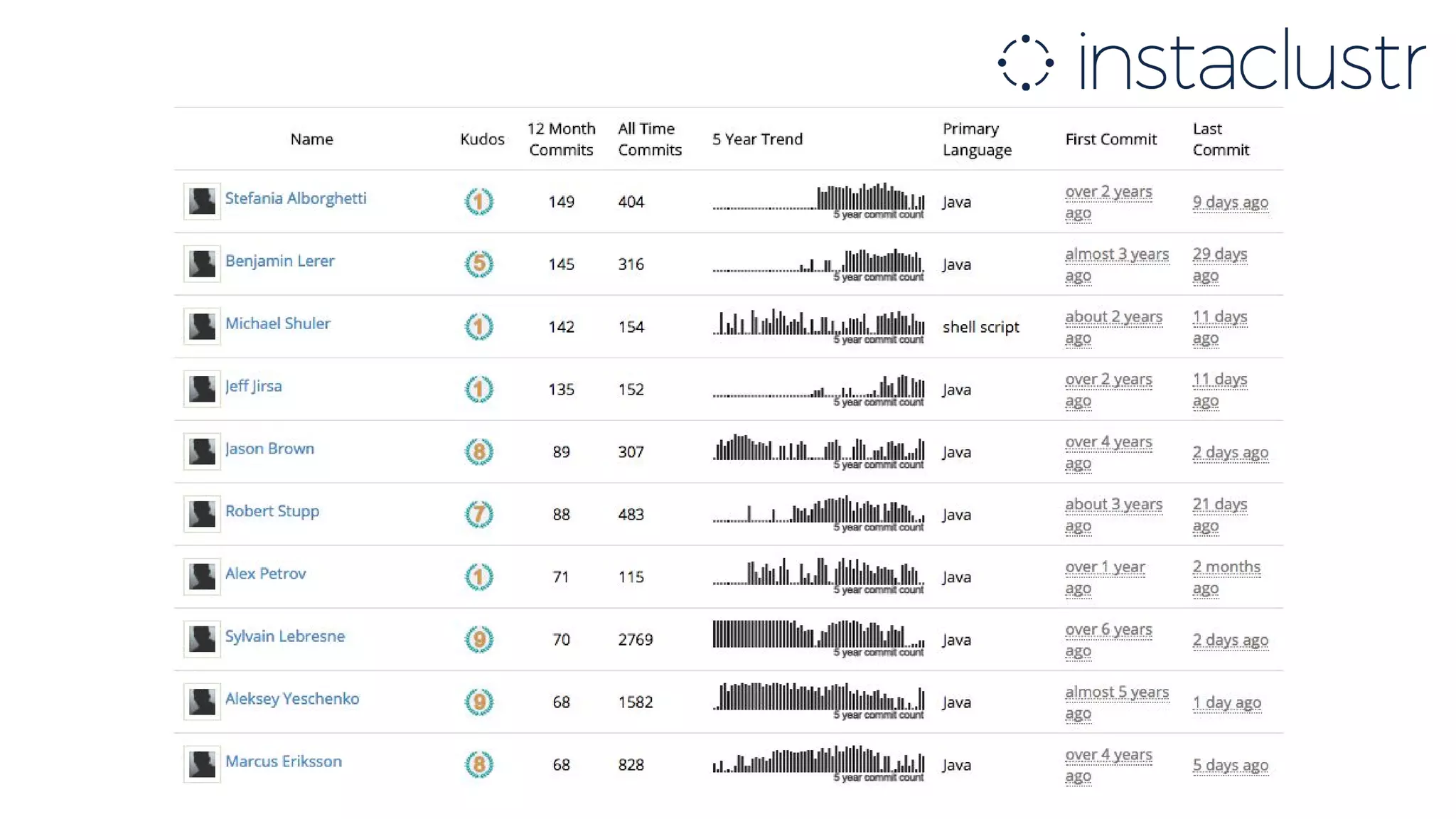Open Stefania Alborghetti's profile link
Viewport: 1456px width, 819px height.
pyautogui.click(x=296, y=198)
